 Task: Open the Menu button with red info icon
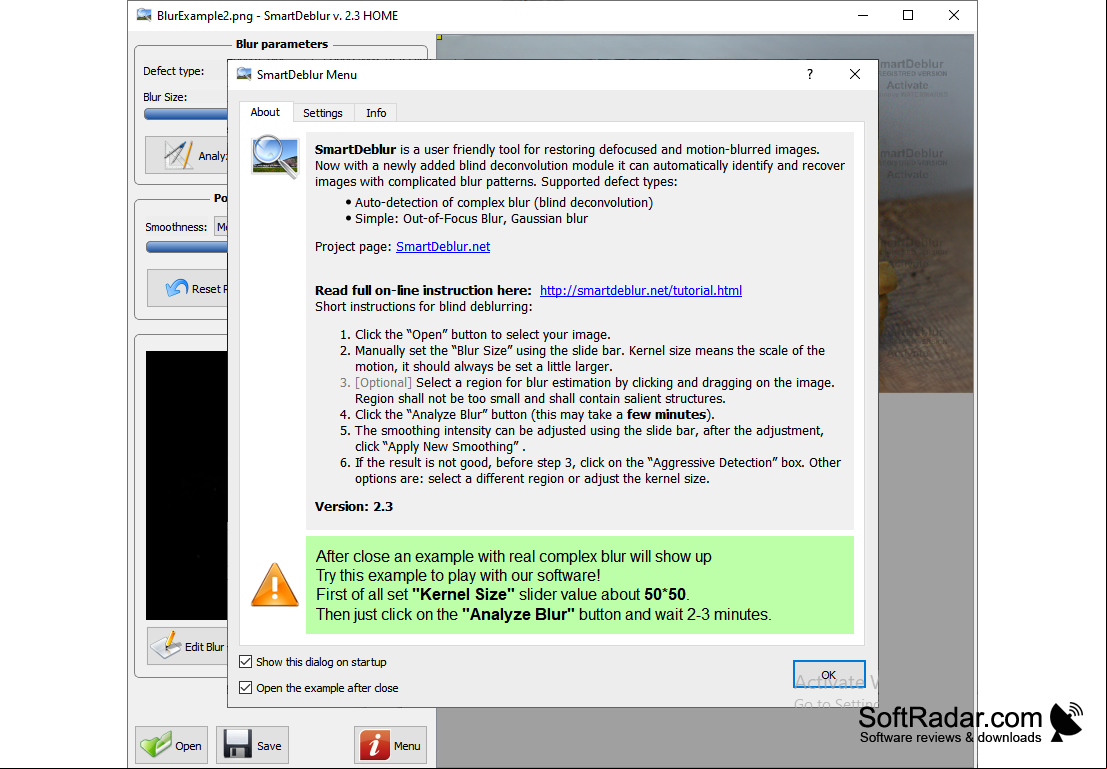click(x=390, y=745)
